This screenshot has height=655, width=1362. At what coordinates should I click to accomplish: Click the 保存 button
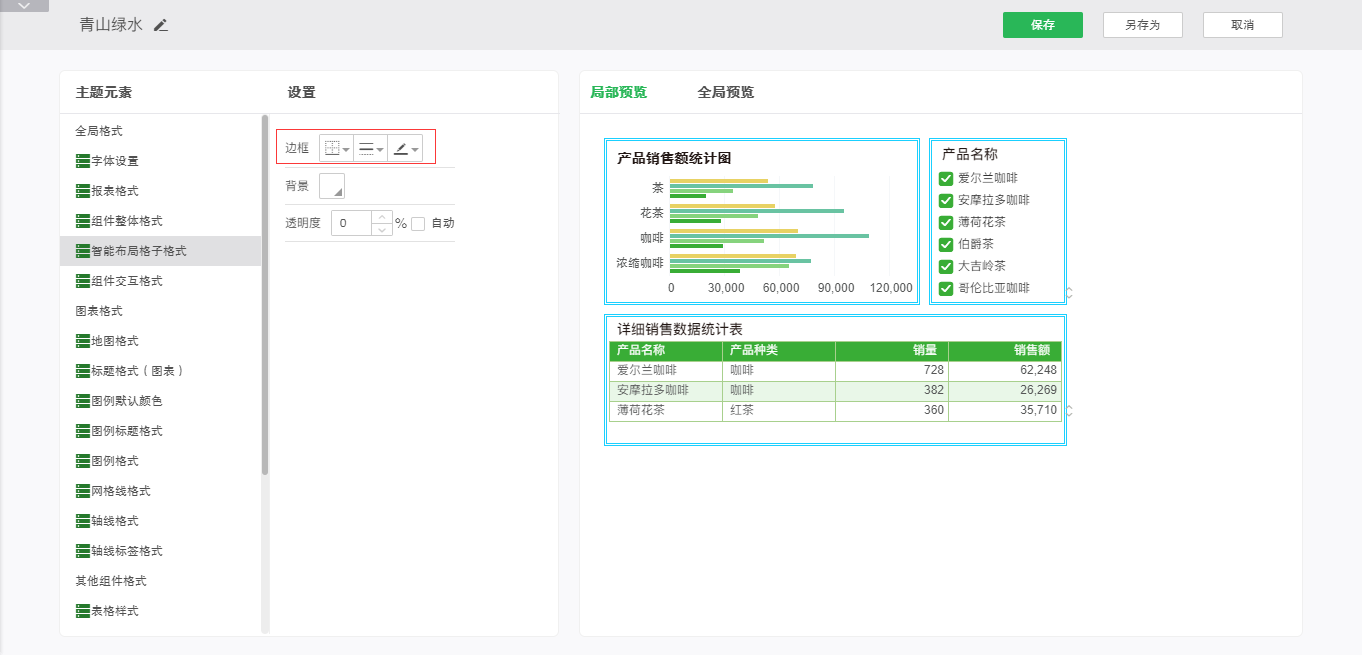point(1042,25)
